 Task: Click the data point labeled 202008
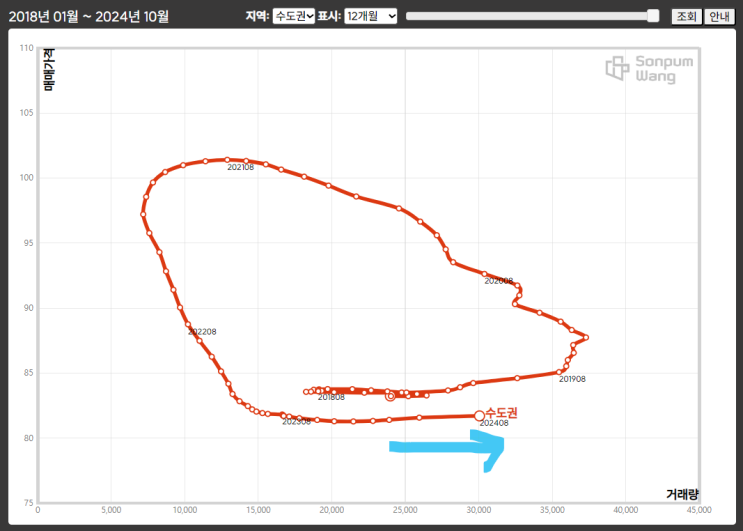click(x=484, y=274)
